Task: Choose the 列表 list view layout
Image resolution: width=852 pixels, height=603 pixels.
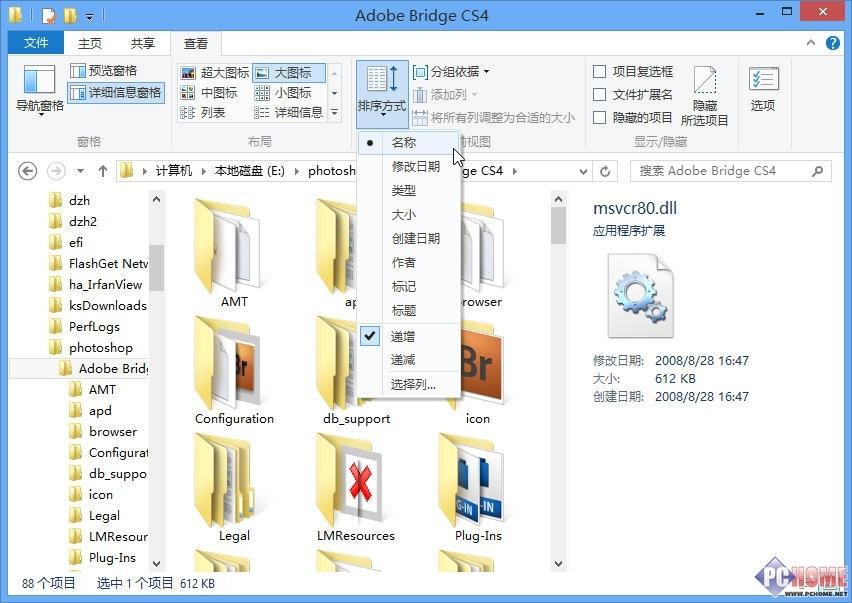Action: (204, 112)
